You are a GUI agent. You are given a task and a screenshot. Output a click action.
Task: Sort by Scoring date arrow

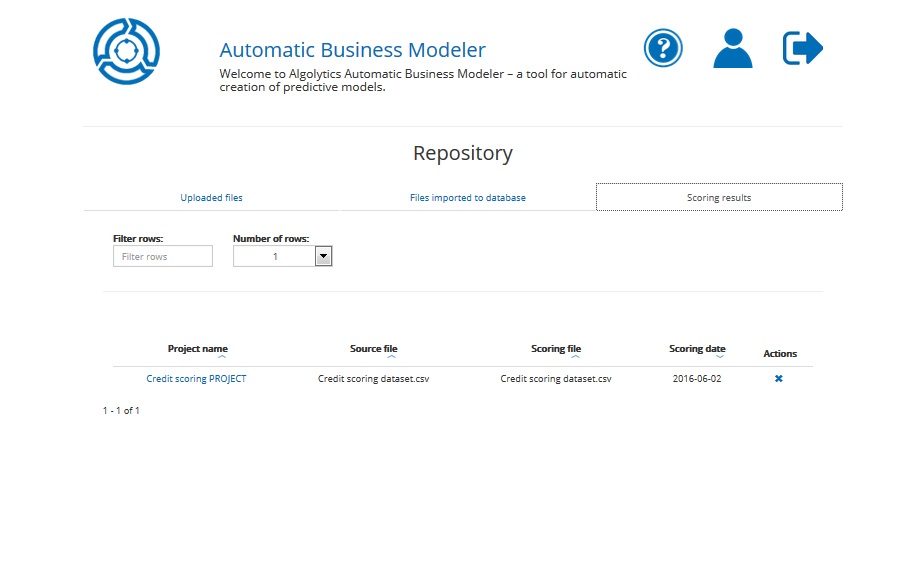(x=720, y=357)
